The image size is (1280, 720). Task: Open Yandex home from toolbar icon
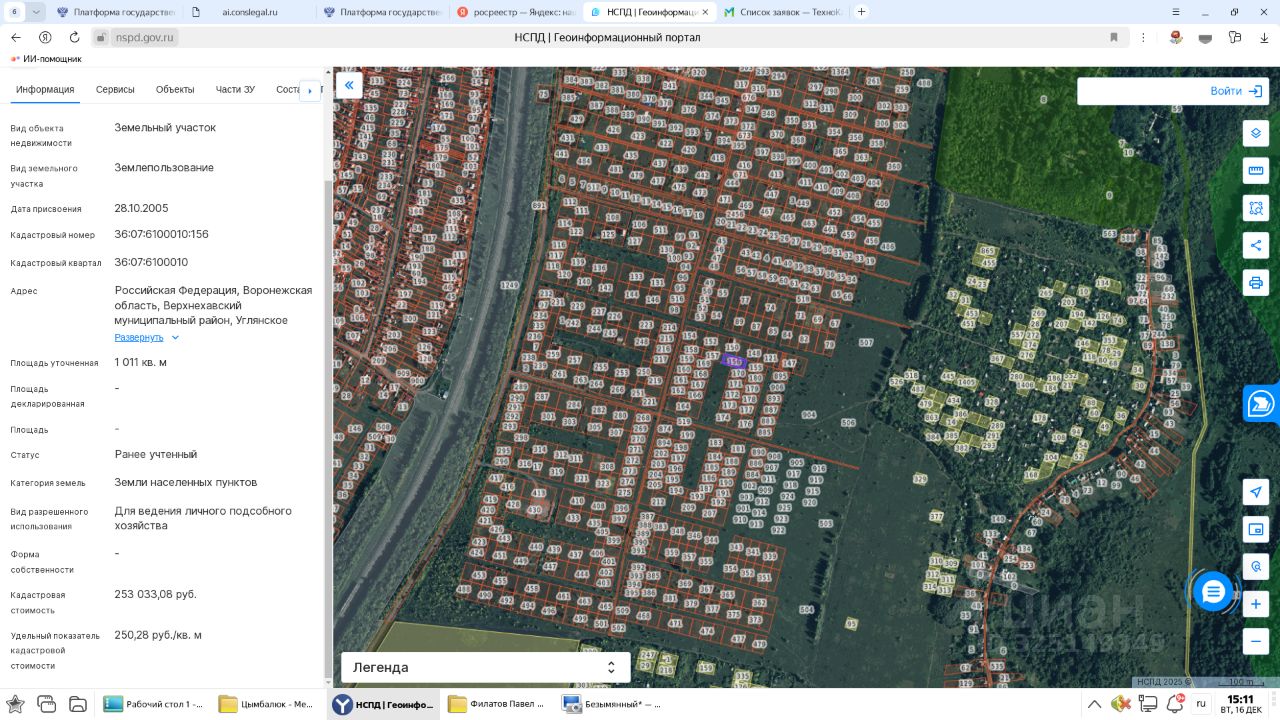[45, 37]
